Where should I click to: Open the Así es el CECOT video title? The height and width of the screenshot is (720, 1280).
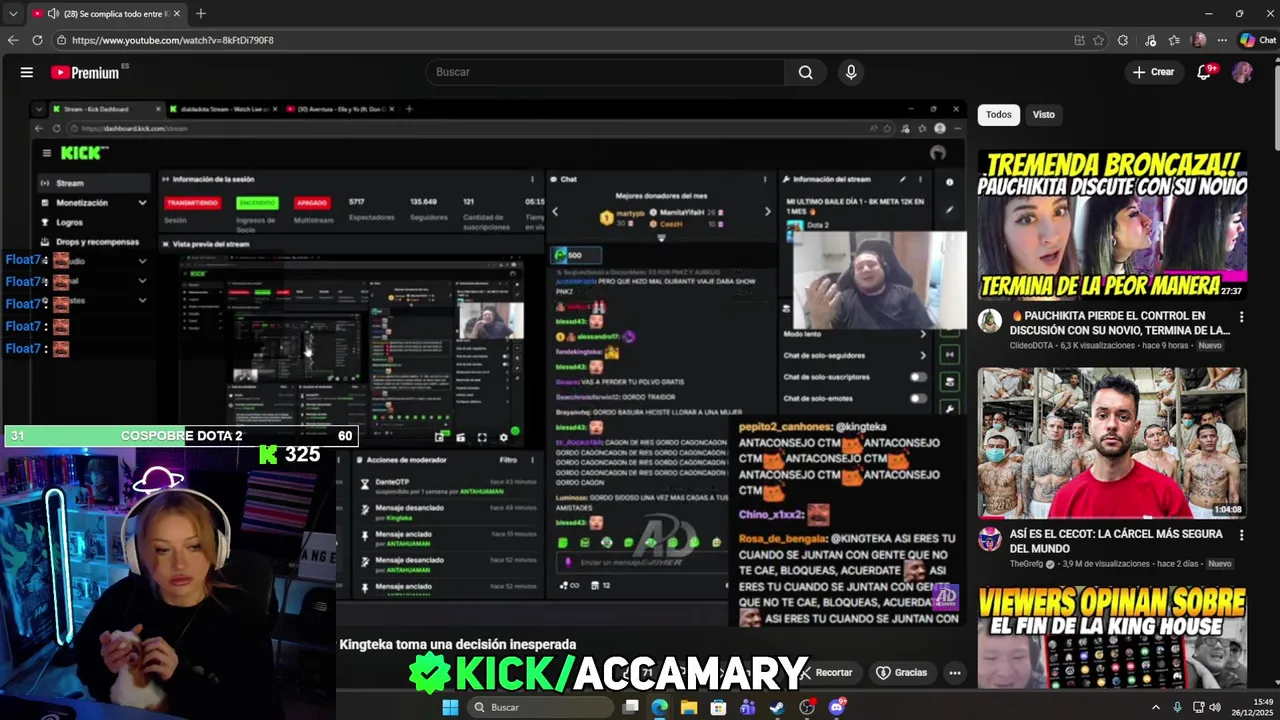[1116, 541]
